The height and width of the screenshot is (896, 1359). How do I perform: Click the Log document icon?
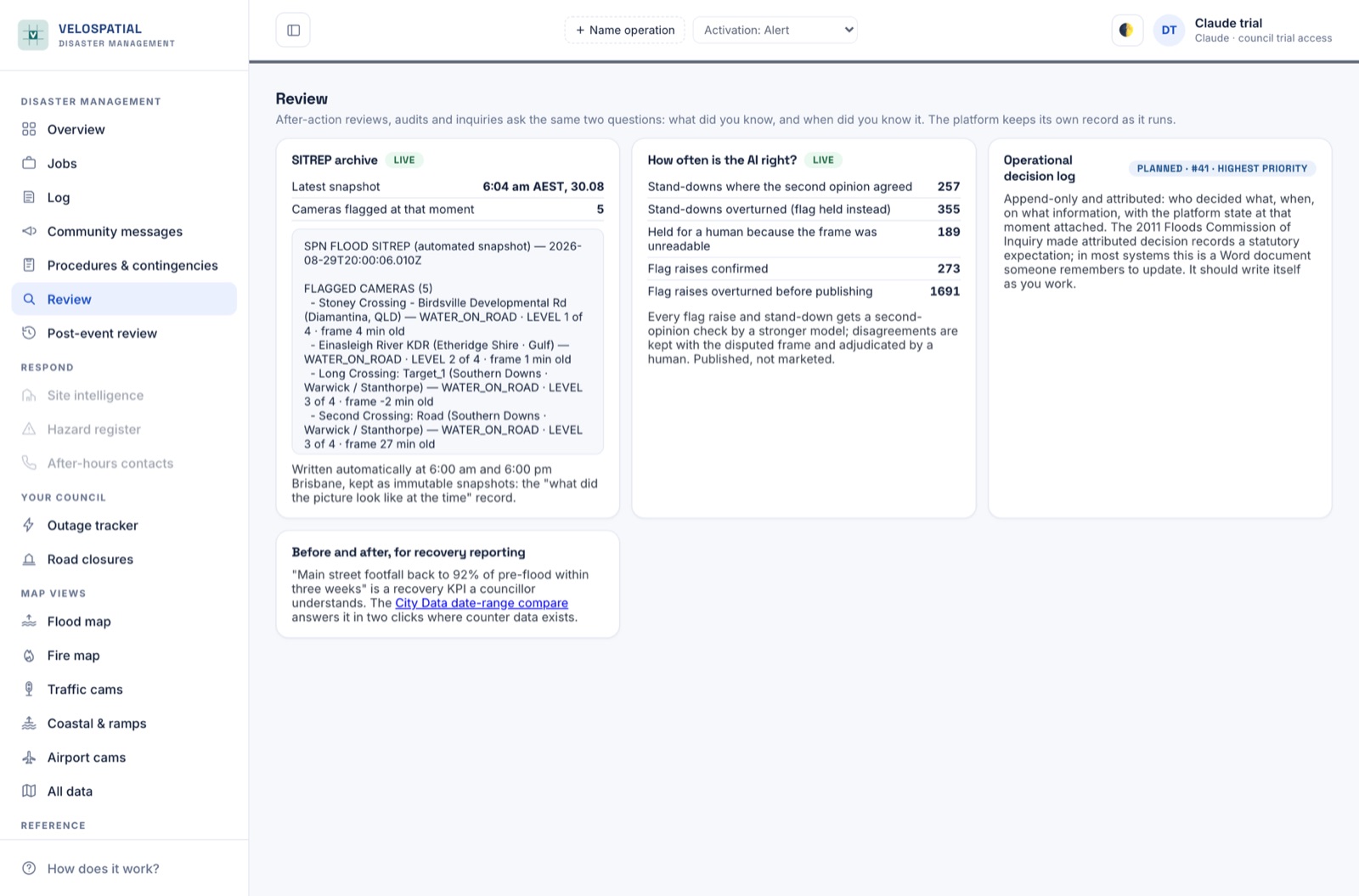point(29,197)
